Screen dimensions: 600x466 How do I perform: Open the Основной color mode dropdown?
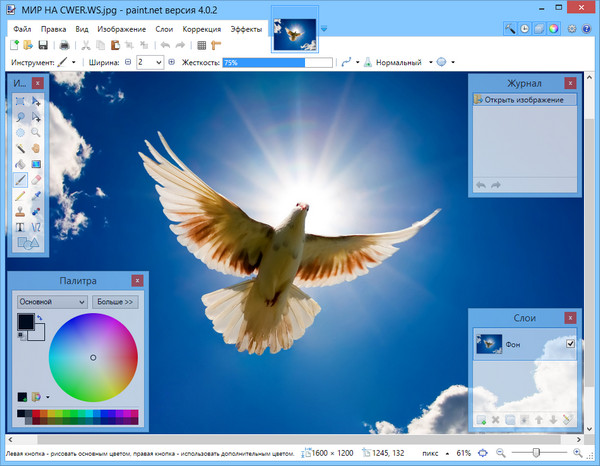tap(51, 301)
